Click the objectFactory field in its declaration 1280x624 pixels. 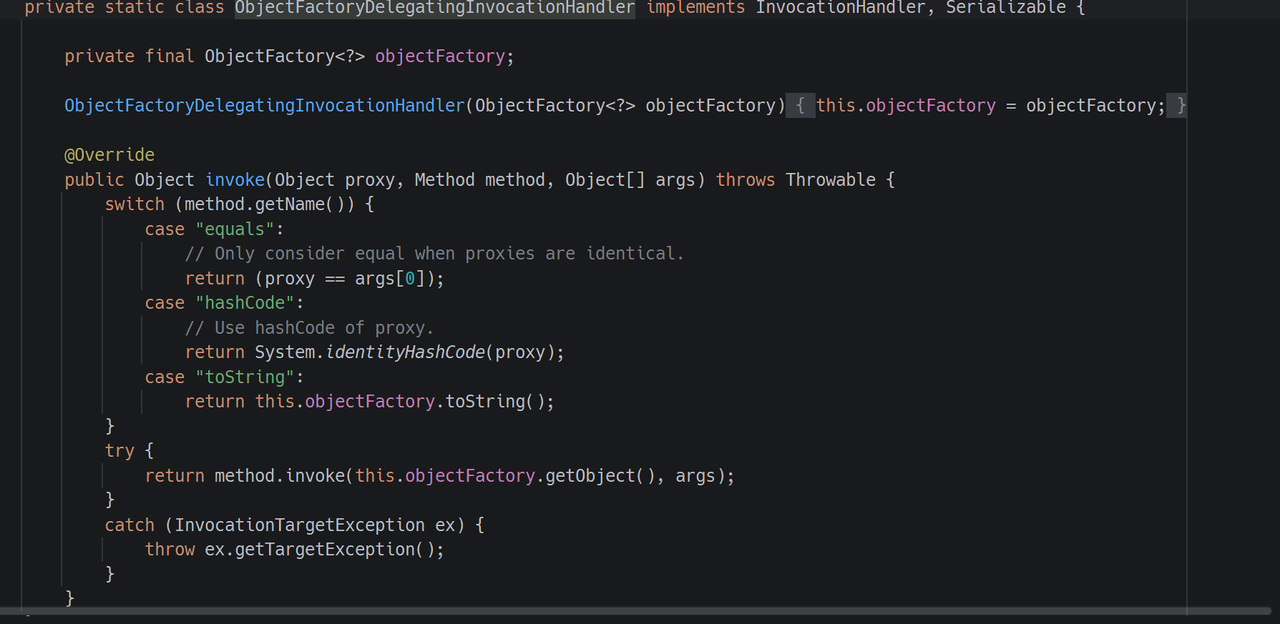(x=439, y=57)
